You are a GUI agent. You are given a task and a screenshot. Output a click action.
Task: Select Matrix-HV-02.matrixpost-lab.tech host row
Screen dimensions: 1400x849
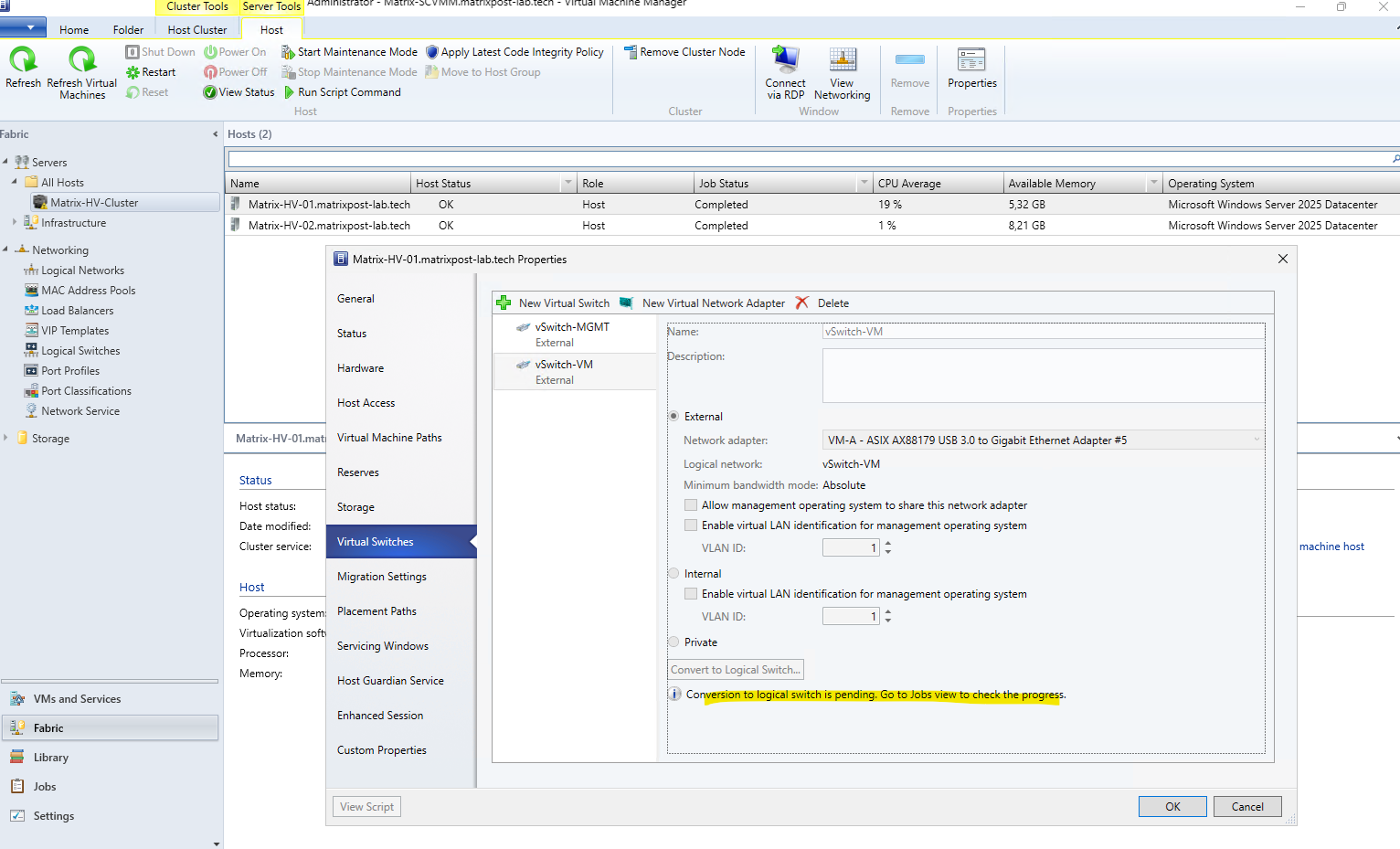coord(812,226)
